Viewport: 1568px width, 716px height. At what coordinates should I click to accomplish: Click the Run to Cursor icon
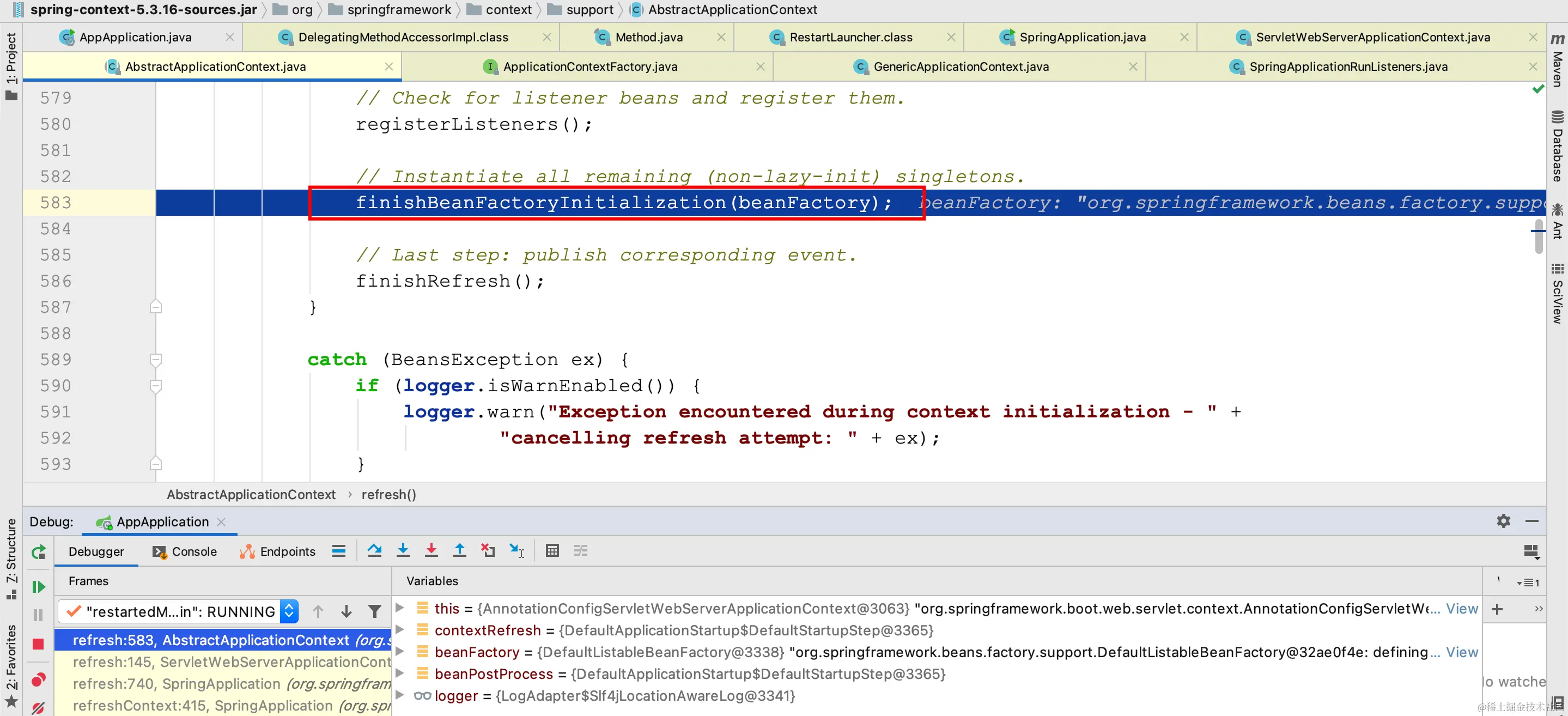pos(516,551)
